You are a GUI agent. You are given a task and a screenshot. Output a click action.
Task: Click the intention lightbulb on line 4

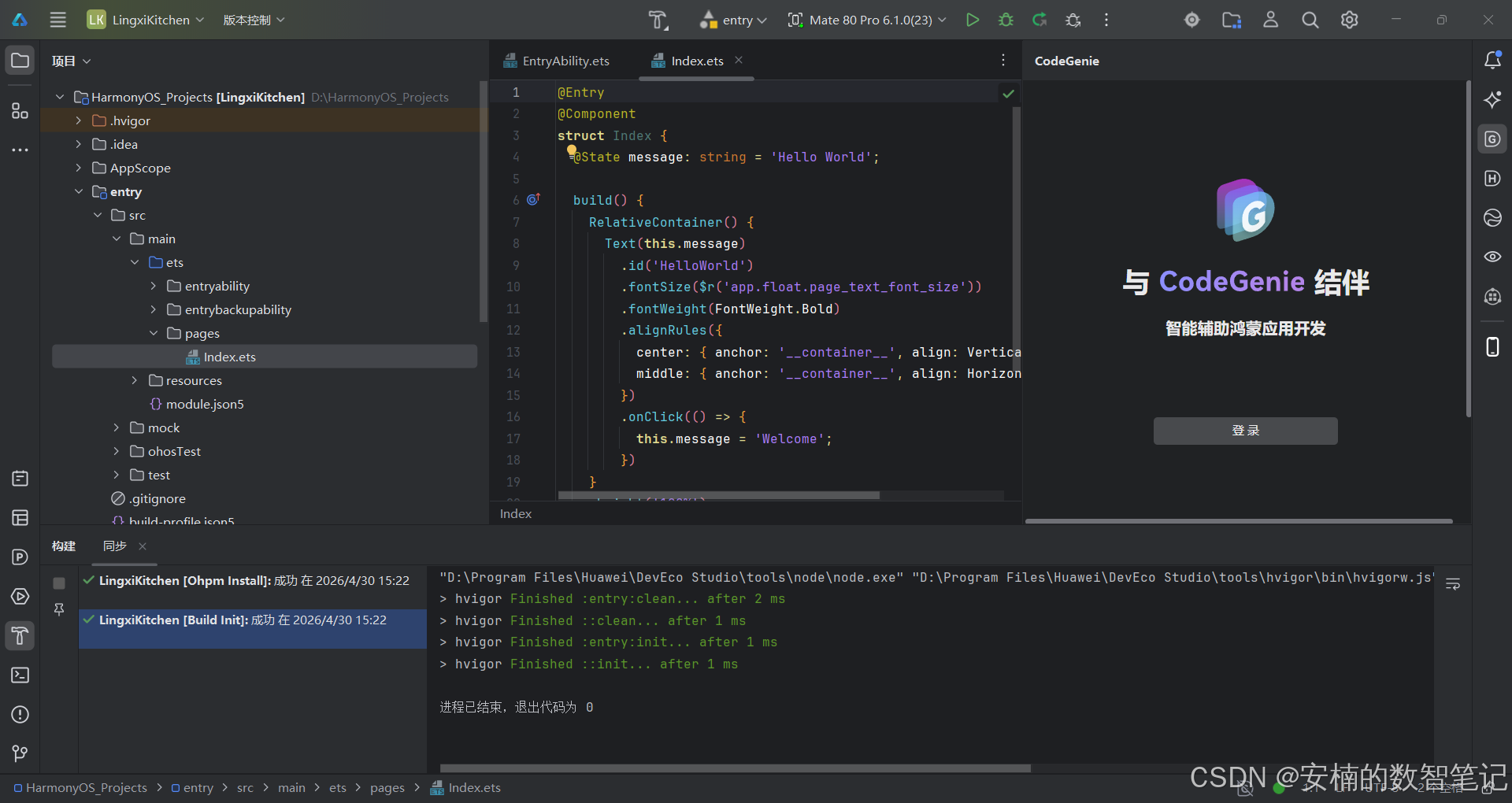(572, 151)
